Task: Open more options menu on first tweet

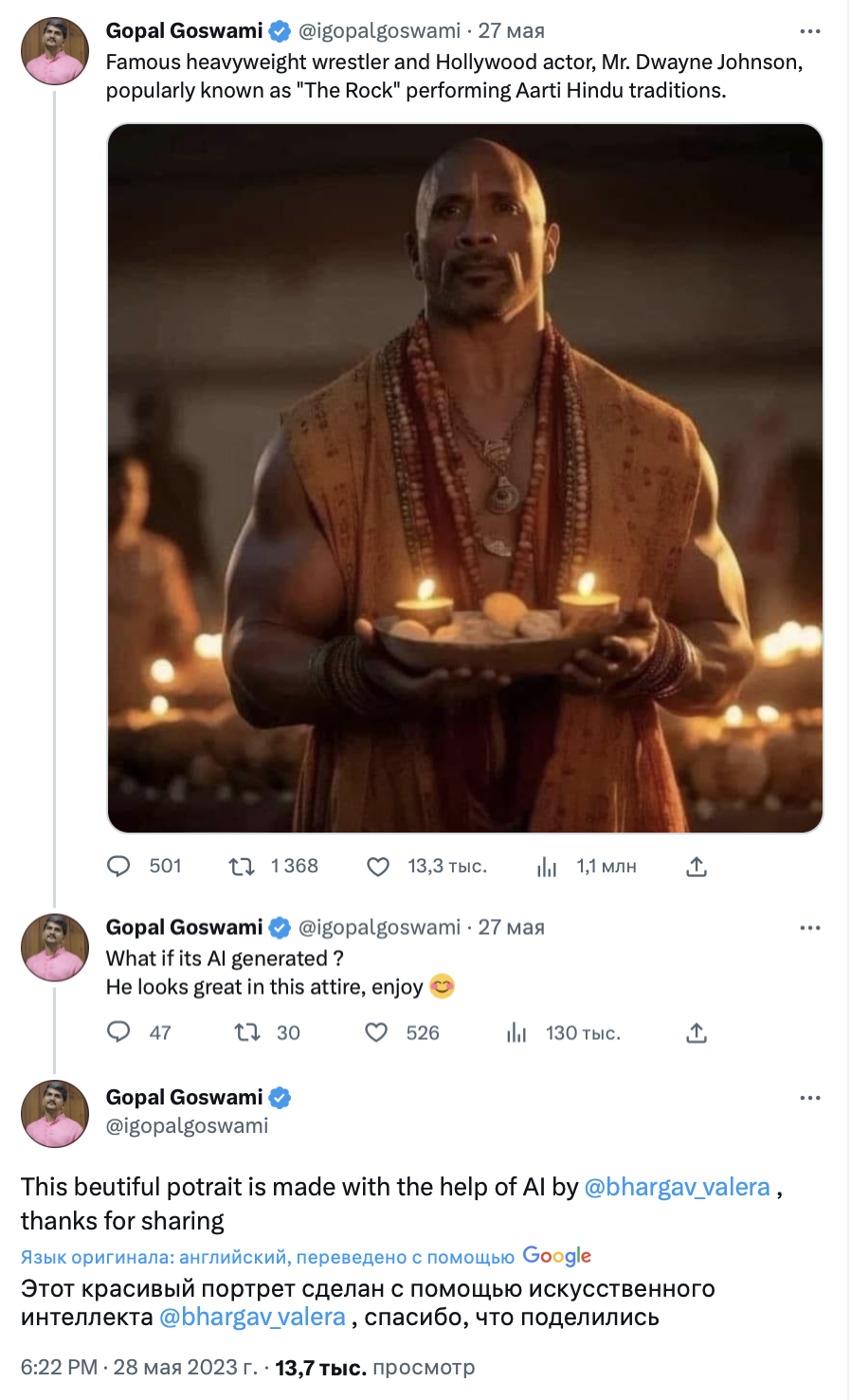Action: 810,31
